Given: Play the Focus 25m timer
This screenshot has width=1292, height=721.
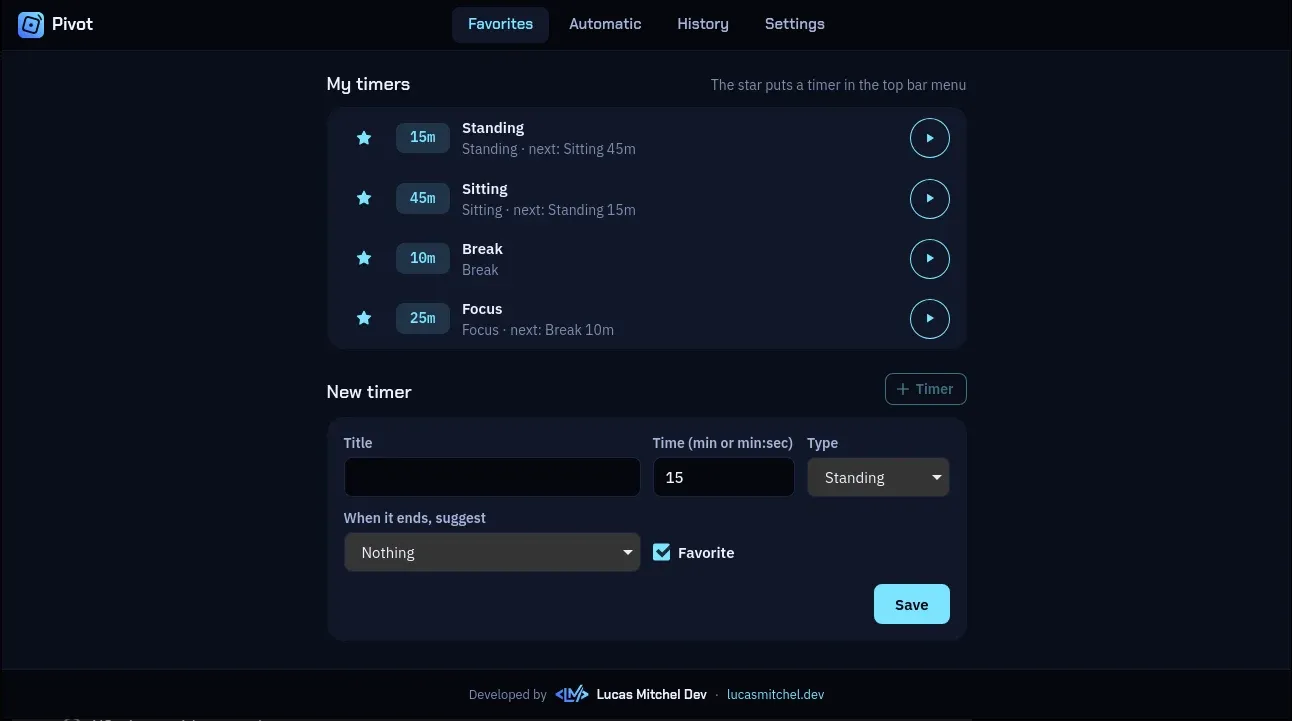Looking at the screenshot, I should (929, 318).
